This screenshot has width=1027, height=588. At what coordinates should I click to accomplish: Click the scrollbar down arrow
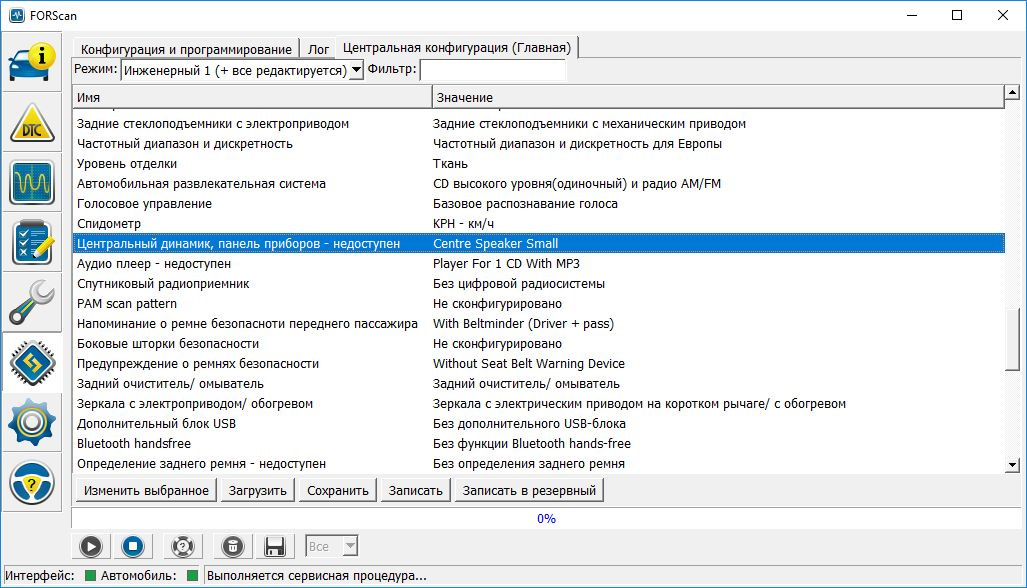point(1012,465)
